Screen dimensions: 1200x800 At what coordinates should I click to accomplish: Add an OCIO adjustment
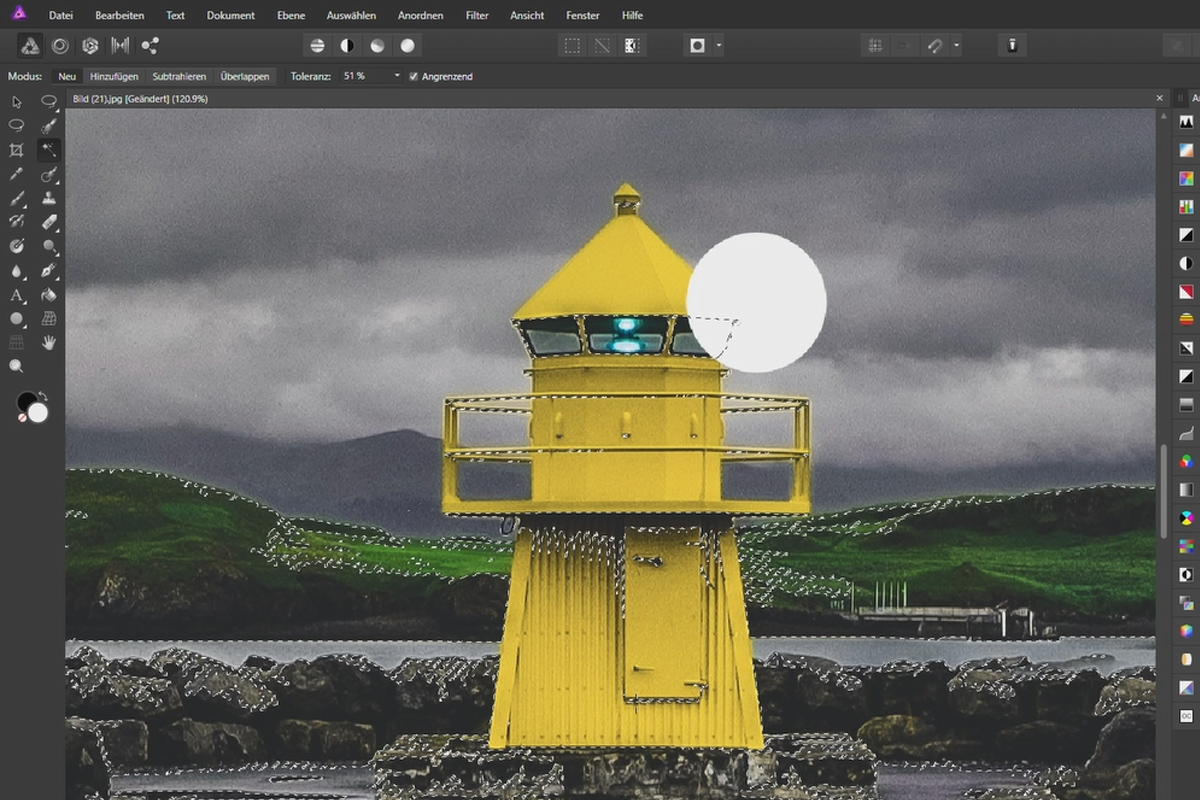(x=1186, y=716)
